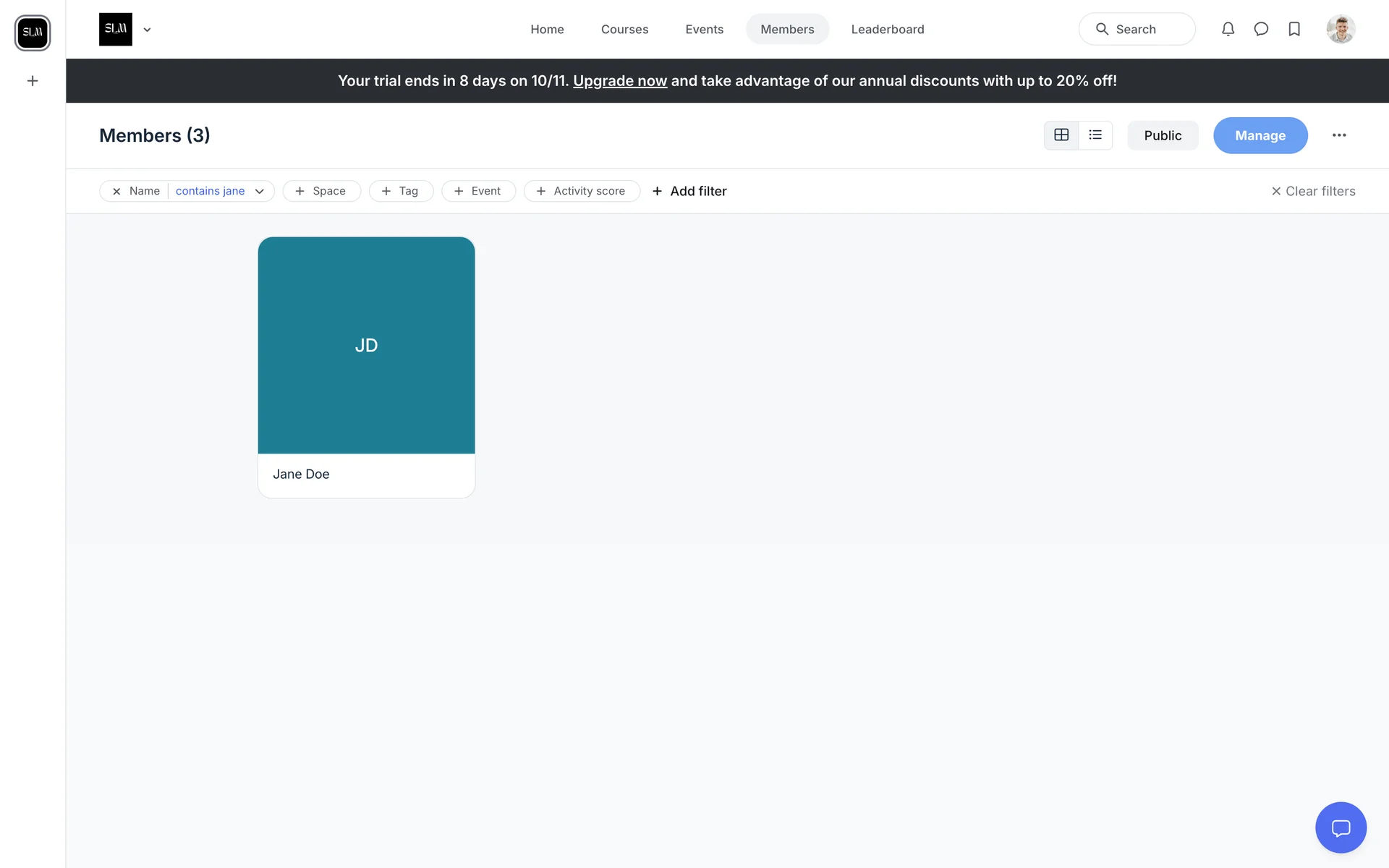1389x868 pixels.
Task: Open the notifications bell
Action: point(1228,29)
